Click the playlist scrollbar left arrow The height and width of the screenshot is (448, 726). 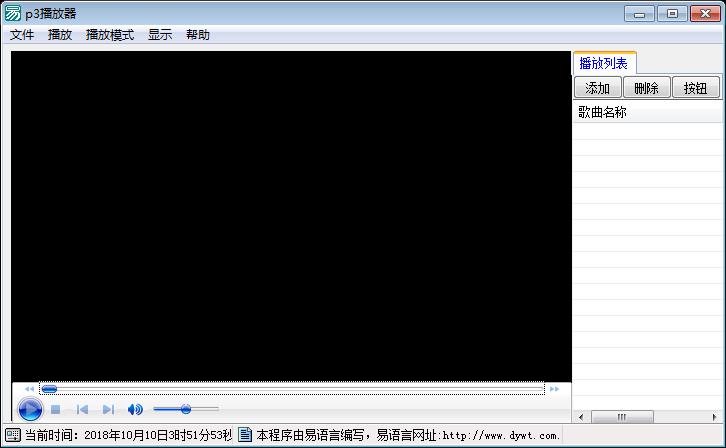click(x=581, y=417)
